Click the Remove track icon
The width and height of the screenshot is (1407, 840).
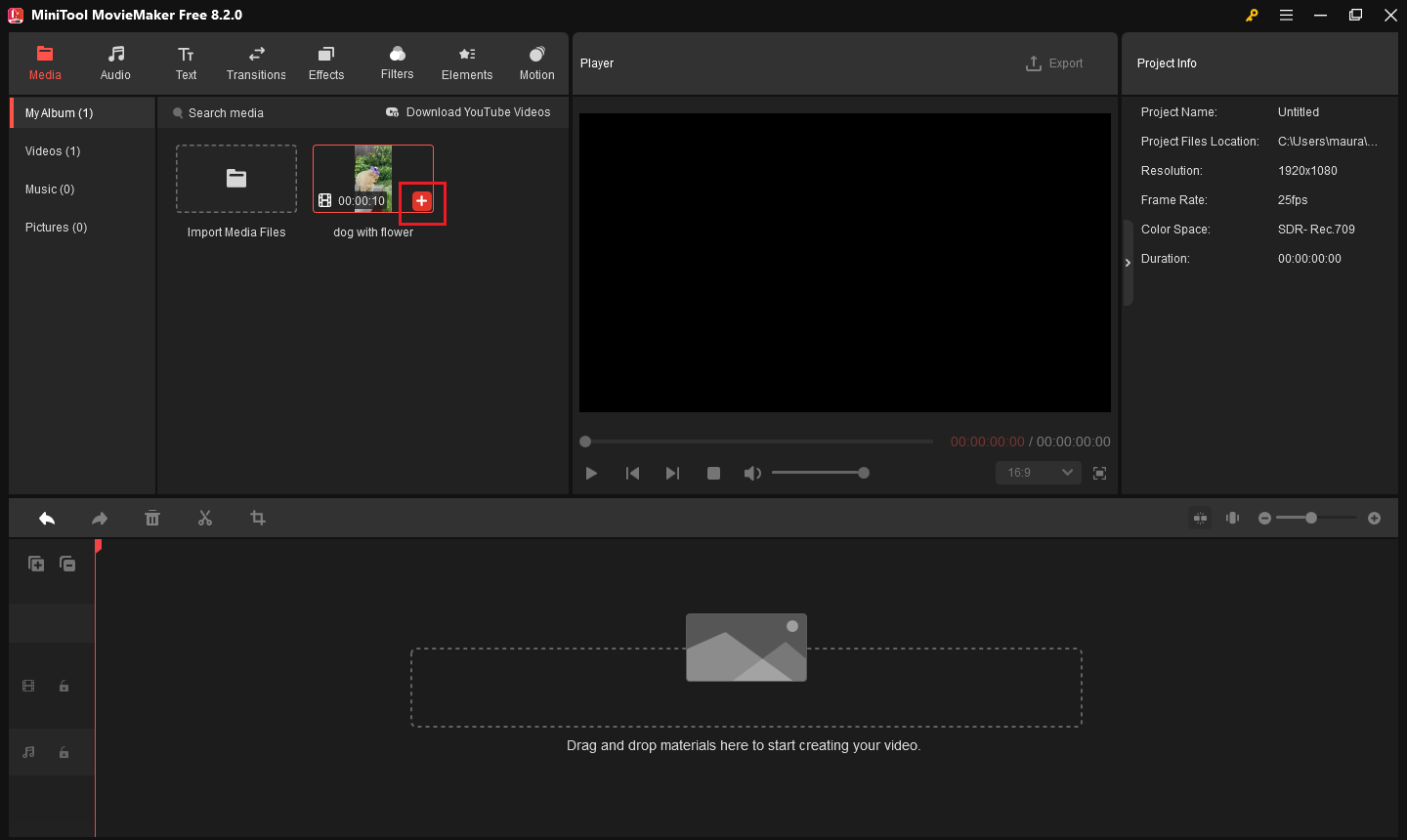click(x=67, y=564)
